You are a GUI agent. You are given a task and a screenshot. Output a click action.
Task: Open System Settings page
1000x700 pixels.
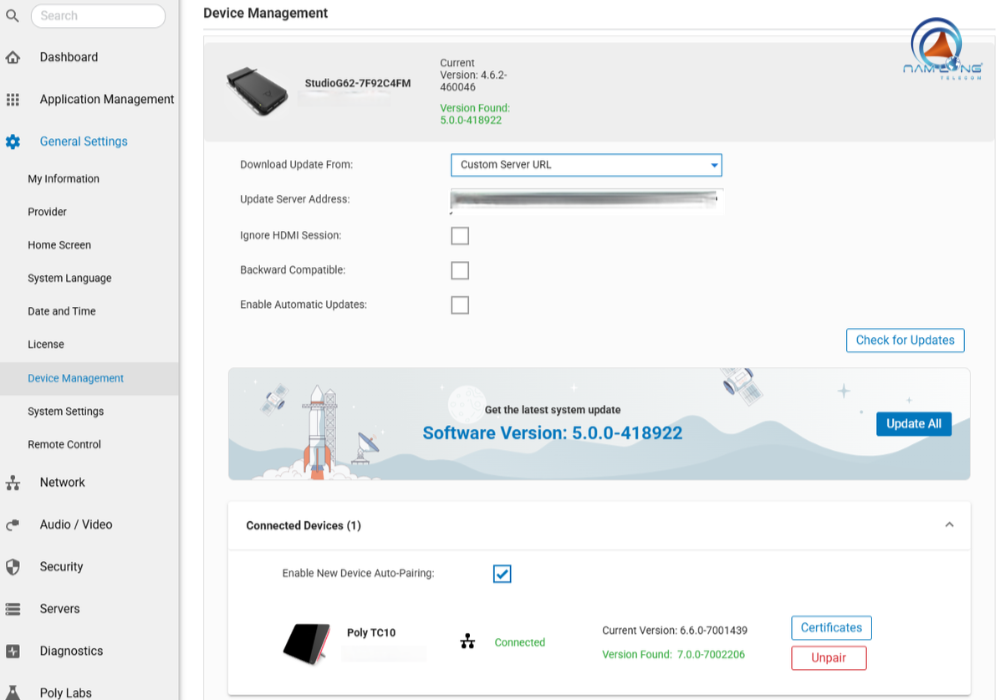(66, 411)
